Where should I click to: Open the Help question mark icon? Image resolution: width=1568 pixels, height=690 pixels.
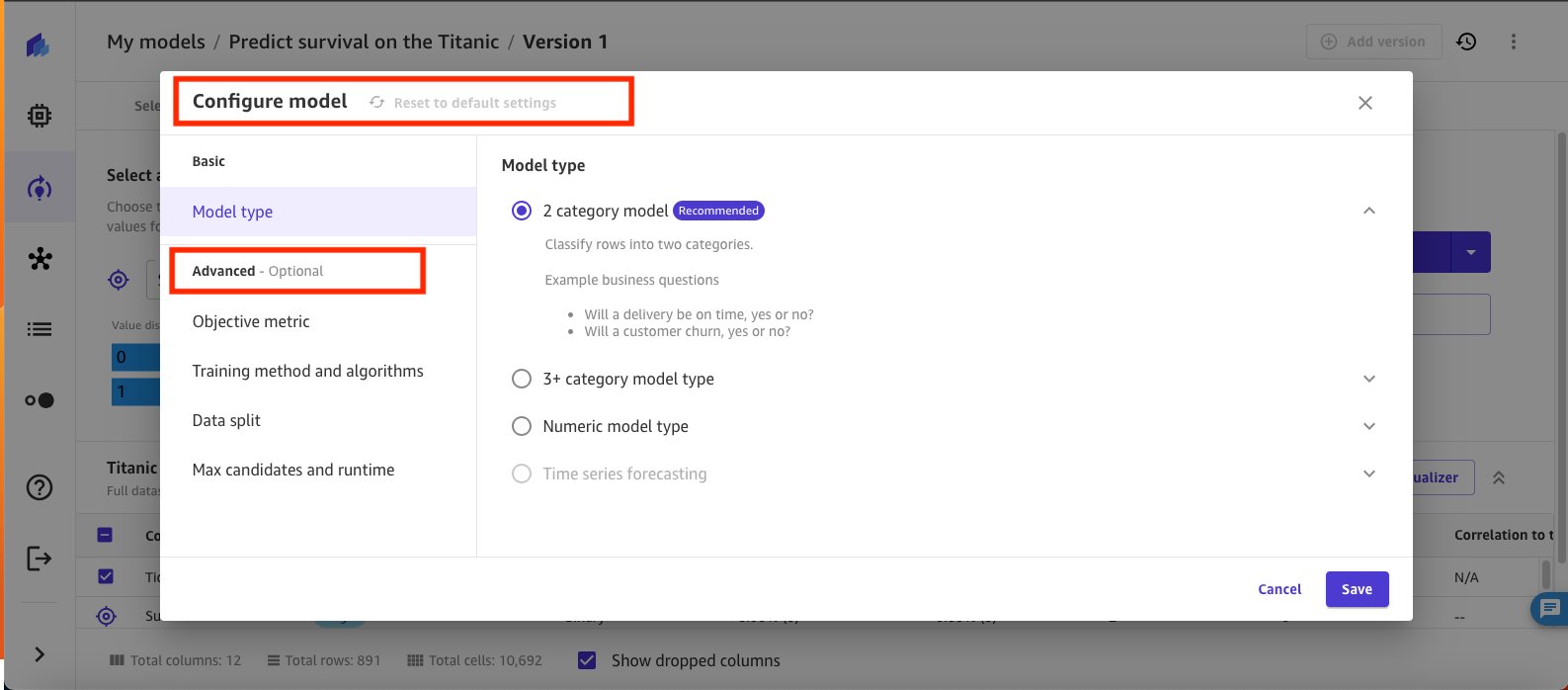(40, 487)
